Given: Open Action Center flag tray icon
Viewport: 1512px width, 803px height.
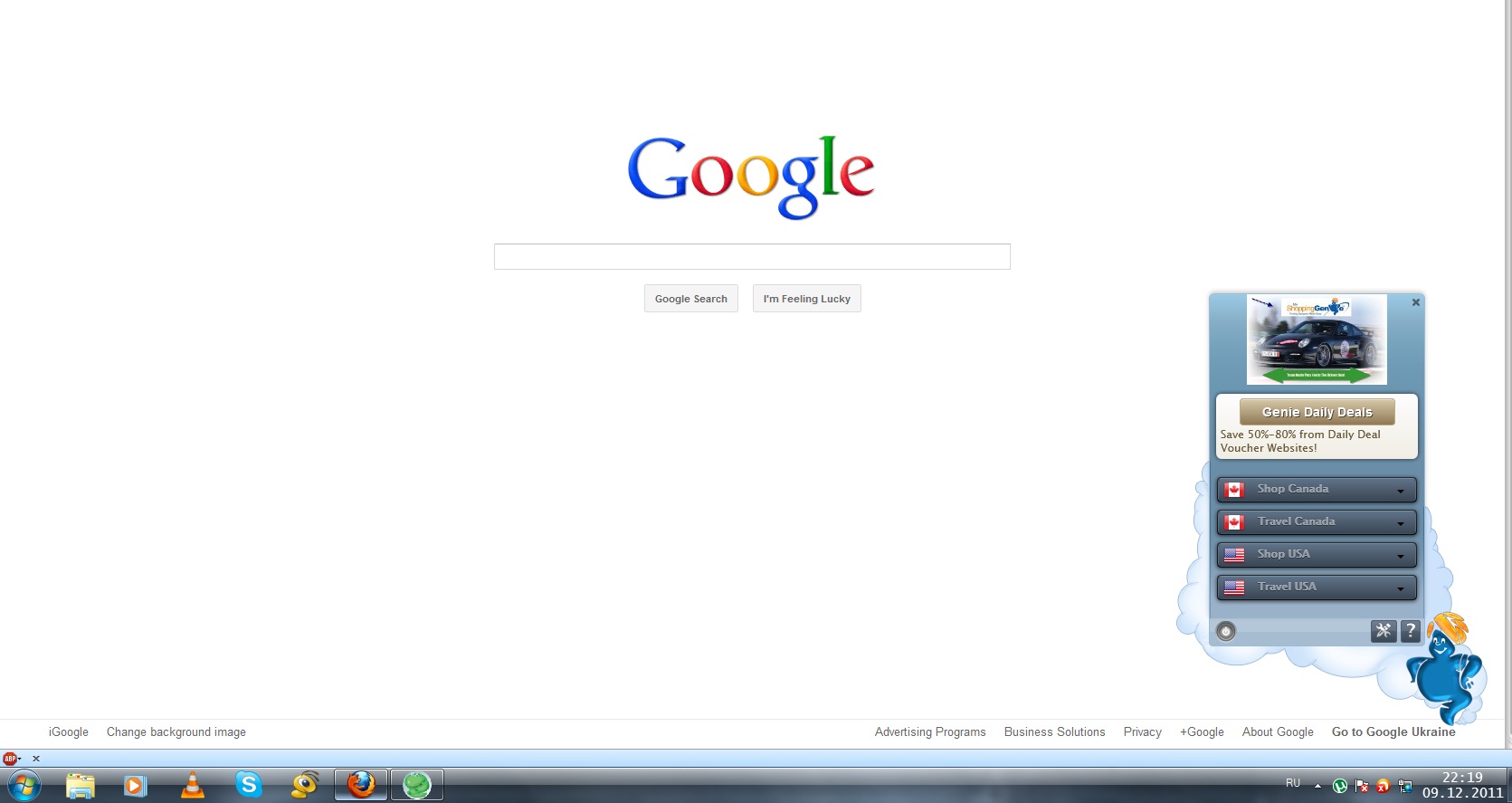Looking at the screenshot, I should point(1362,786).
